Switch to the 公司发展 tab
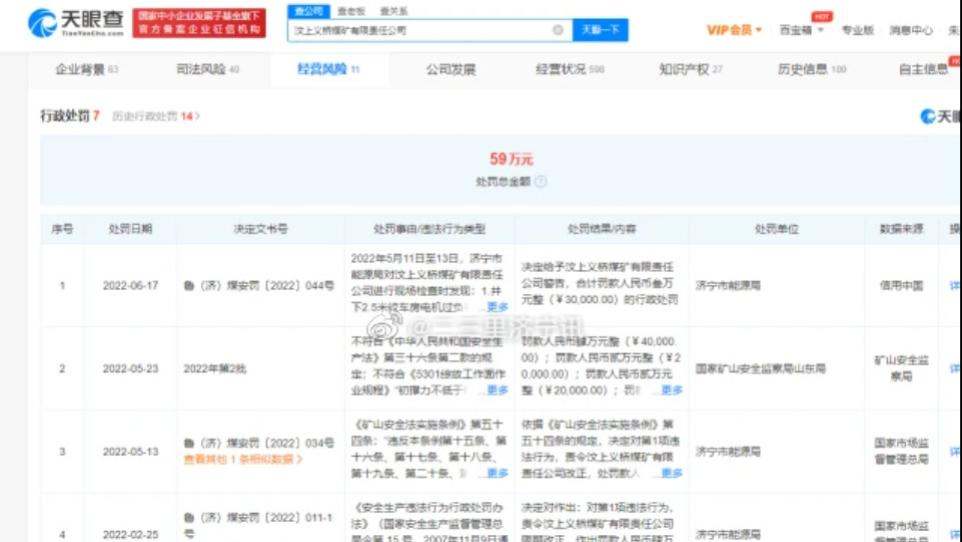The height and width of the screenshot is (542, 962). [451, 69]
